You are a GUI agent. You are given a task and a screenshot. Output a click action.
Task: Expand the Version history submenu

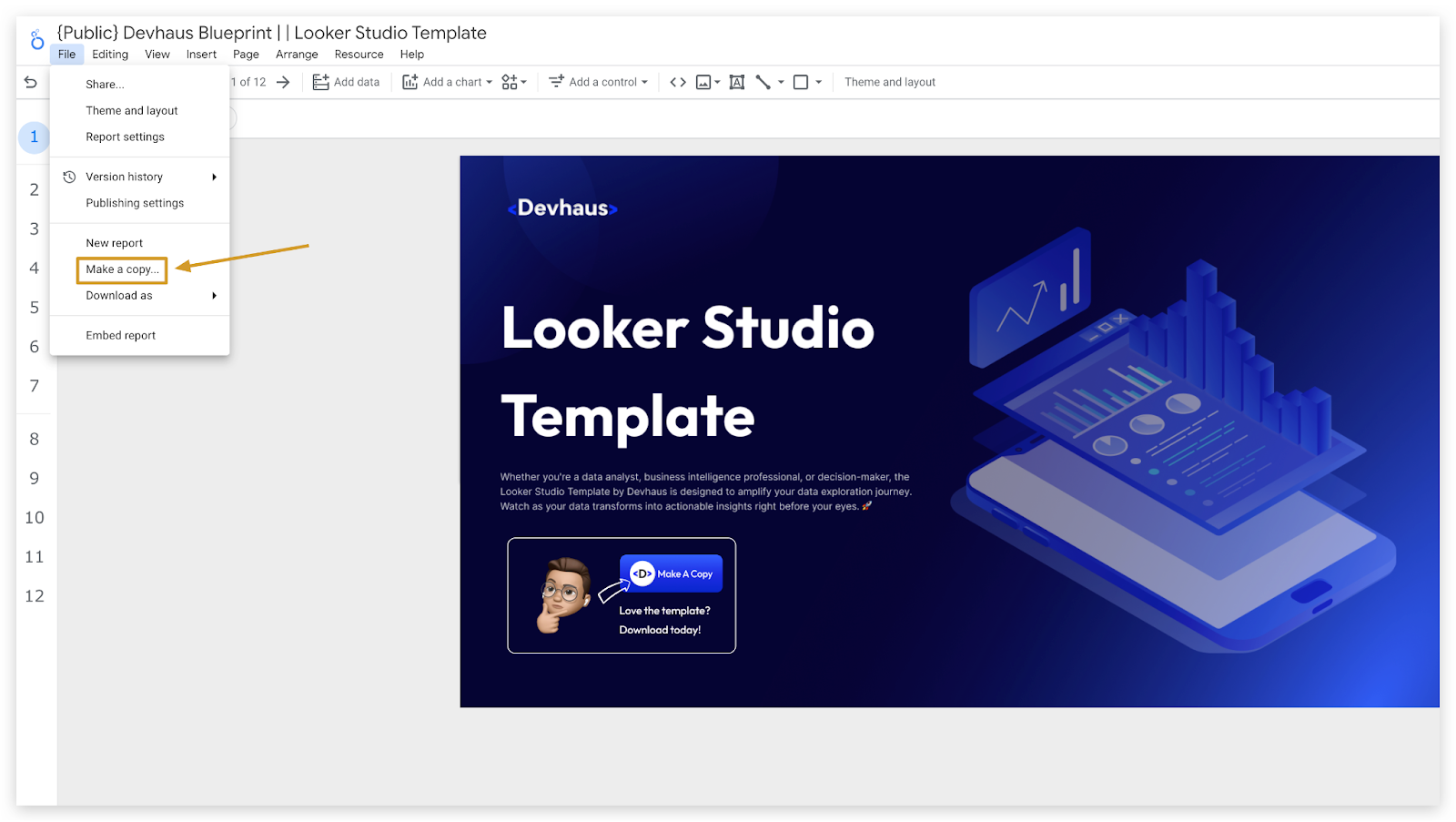[x=139, y=178]
